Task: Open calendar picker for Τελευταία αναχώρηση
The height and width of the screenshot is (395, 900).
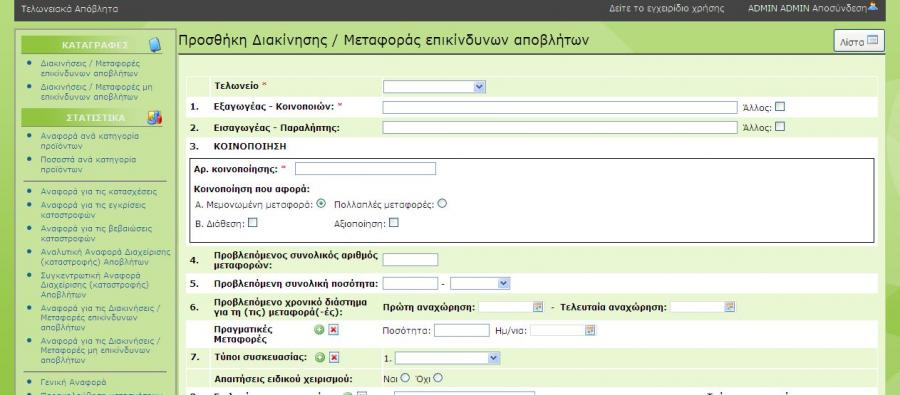Action: (730, 307)
